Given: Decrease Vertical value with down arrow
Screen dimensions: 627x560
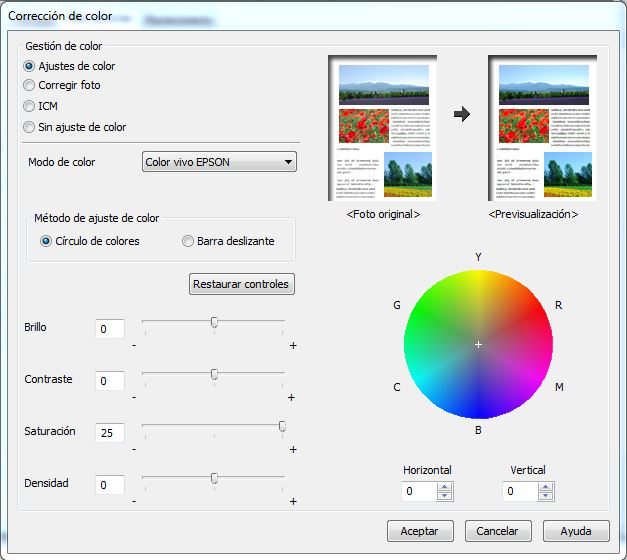Looking at the screenshot, I should 545,496.
